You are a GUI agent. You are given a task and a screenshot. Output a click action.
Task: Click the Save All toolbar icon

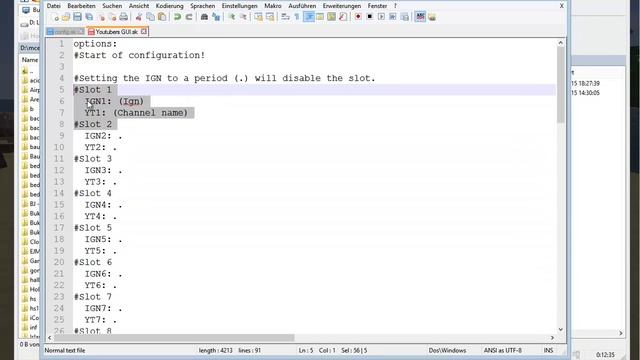[89, 17]
